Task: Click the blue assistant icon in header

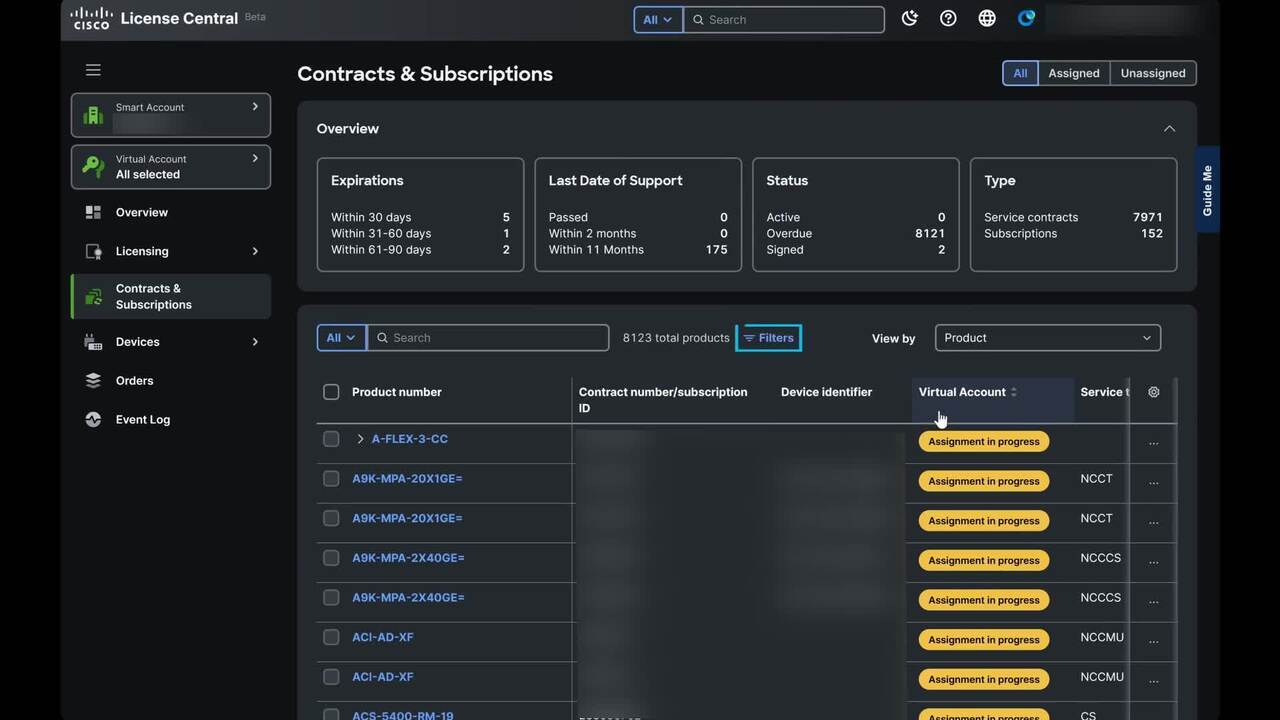Action: (x=1026, y=18)
